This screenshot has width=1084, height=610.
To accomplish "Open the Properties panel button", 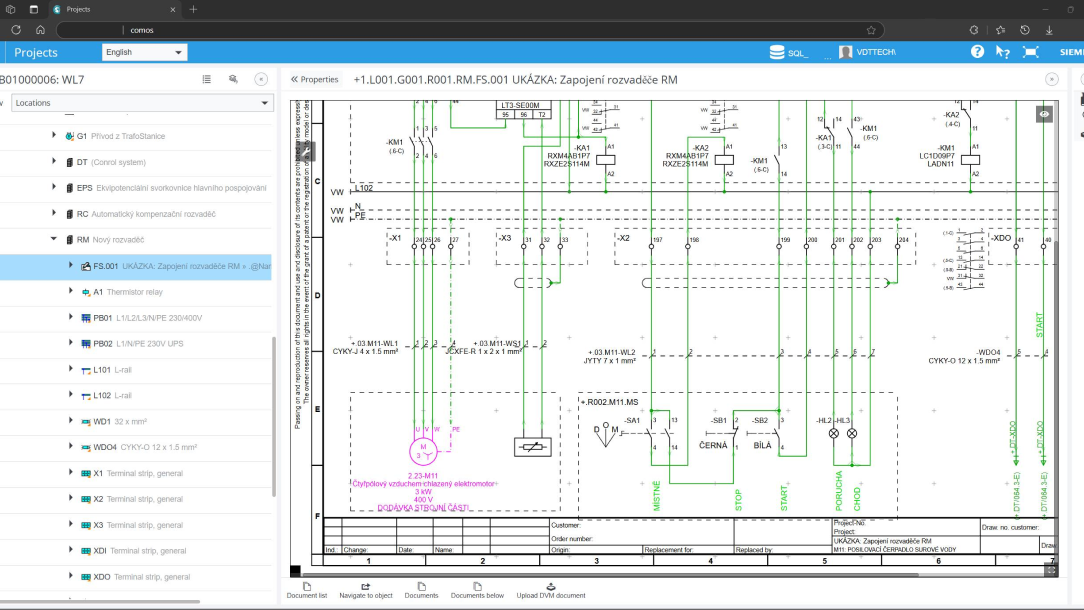I will pos(314,79).
